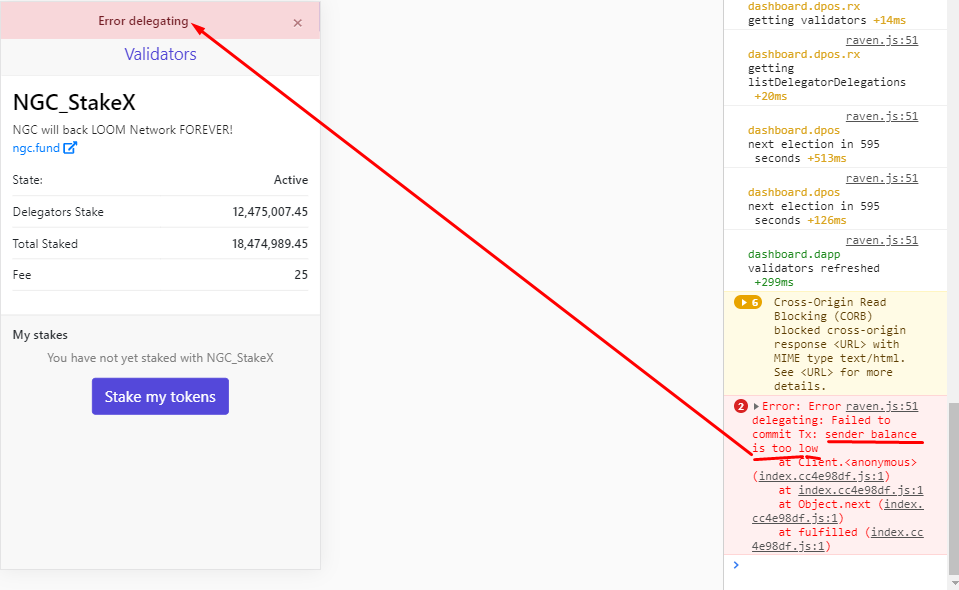Click the blue console prompt arrow
This screenshot has width=959, height=590.
(x=736, y=564)
